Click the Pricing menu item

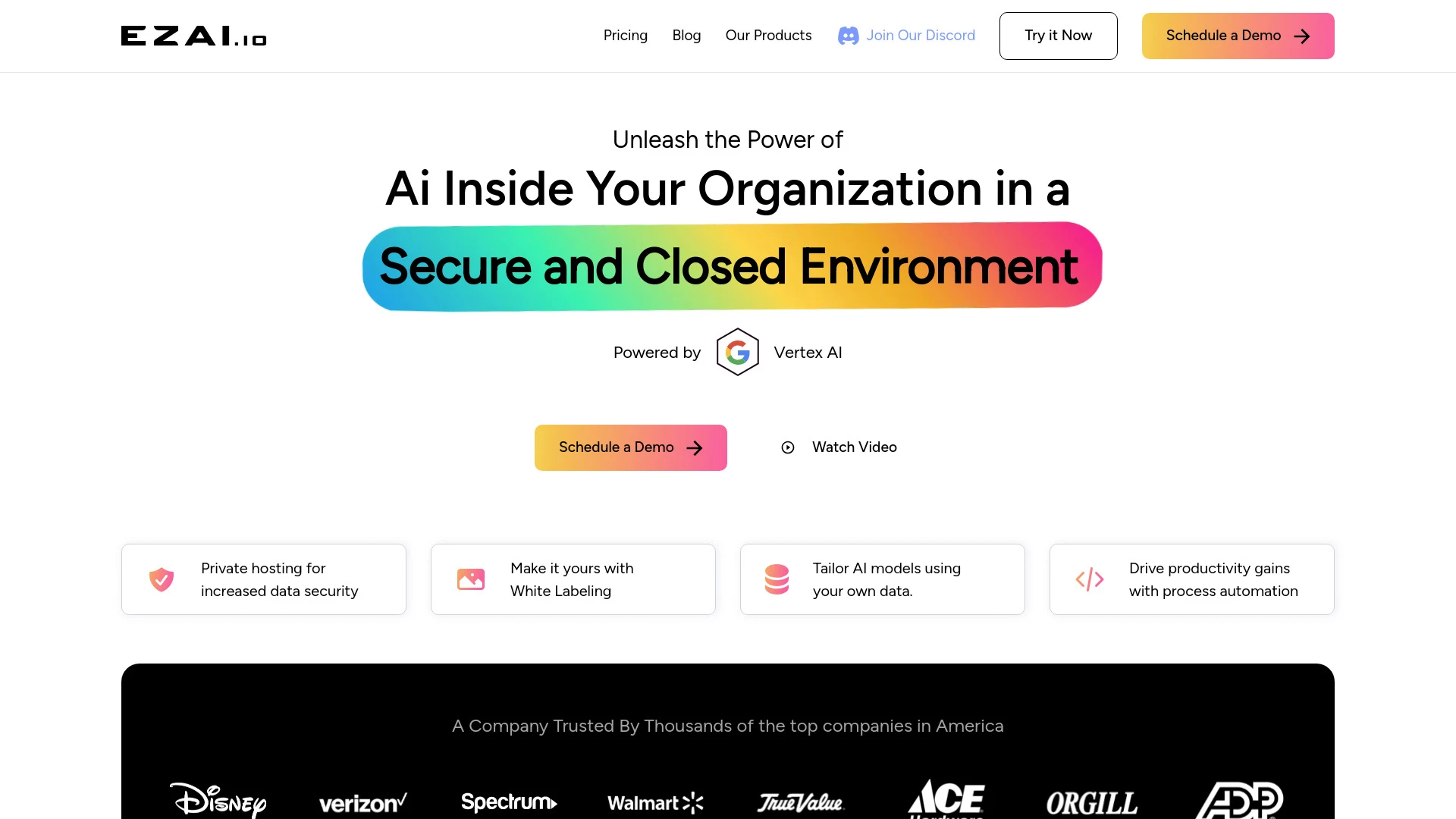point(625,36)
